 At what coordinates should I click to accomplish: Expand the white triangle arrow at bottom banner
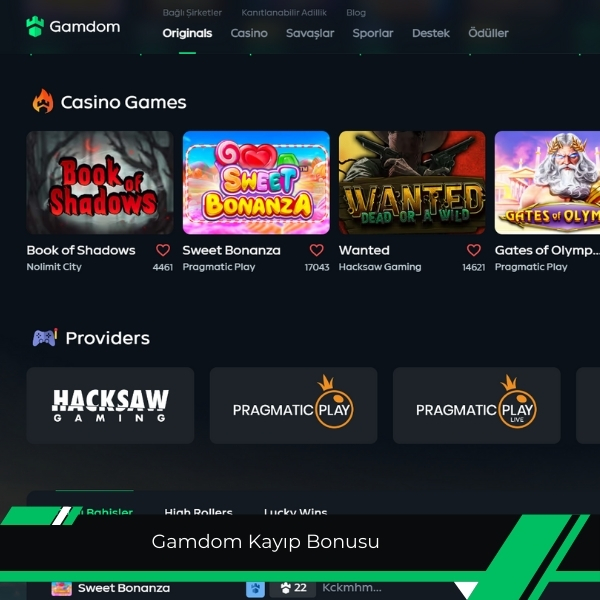(466, 590)
